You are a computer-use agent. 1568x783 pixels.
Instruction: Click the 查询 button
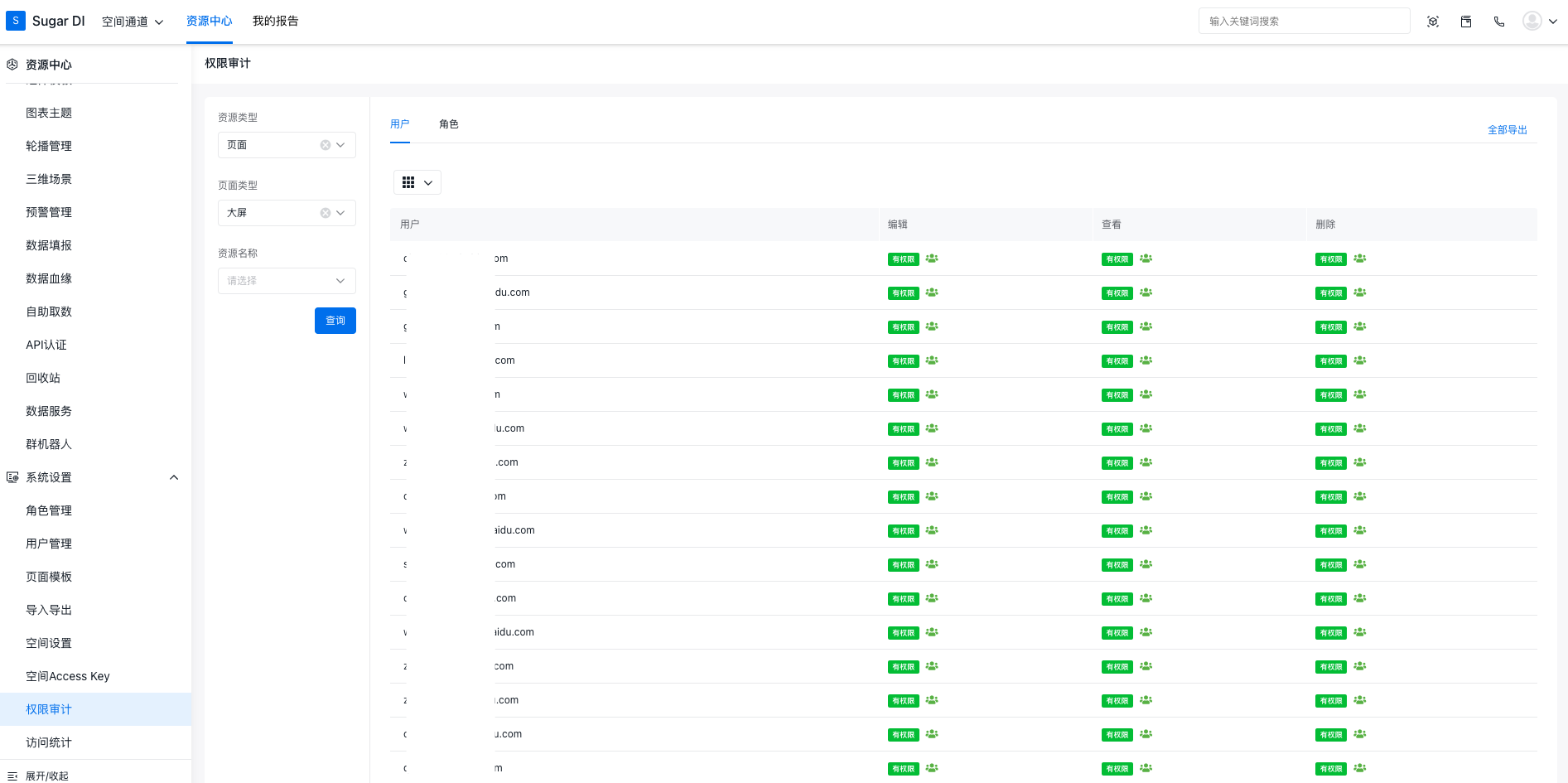click(335, 321)
